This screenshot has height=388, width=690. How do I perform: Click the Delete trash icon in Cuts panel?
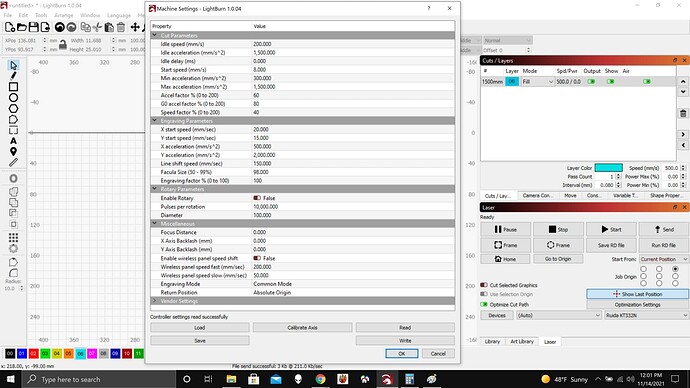point(683,113)
